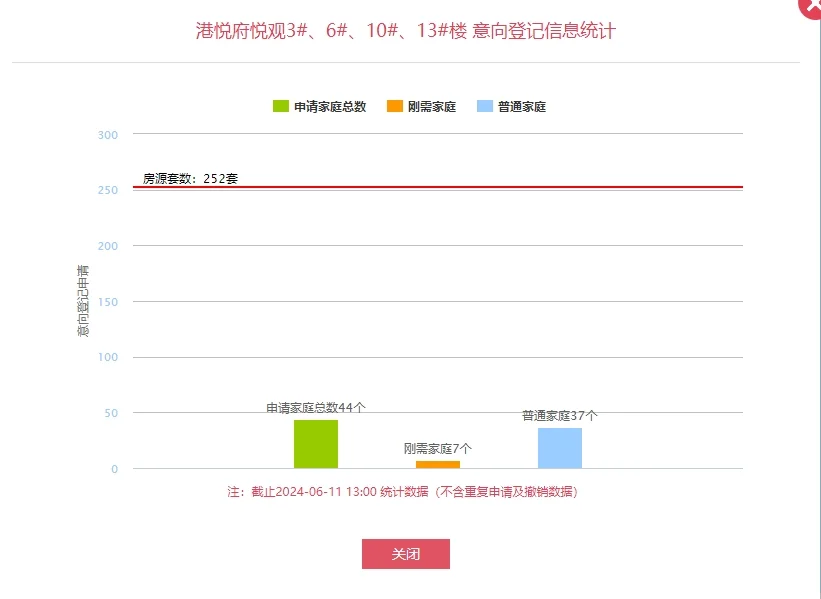821x599 pixels.
Task: Click the 刚需家庭7个 bar label
Action: (x=438, y=448)
